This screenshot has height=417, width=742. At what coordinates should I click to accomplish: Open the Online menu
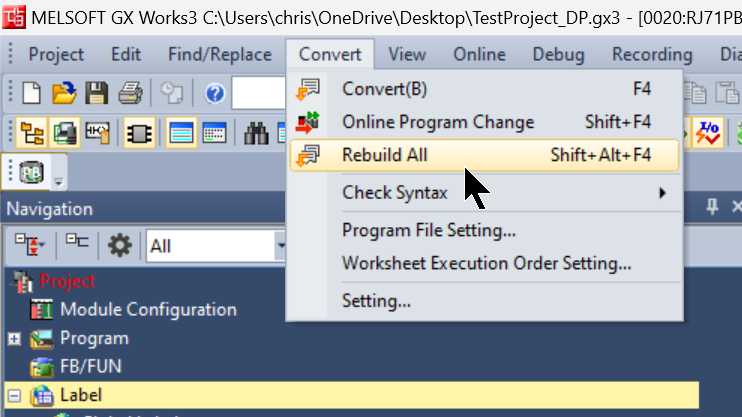tap(479, 54)
